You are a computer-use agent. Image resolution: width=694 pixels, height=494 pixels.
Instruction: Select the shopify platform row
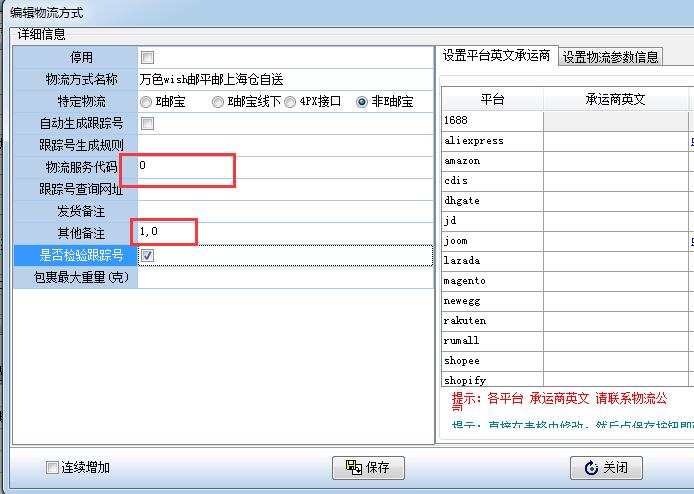point(493,380)
